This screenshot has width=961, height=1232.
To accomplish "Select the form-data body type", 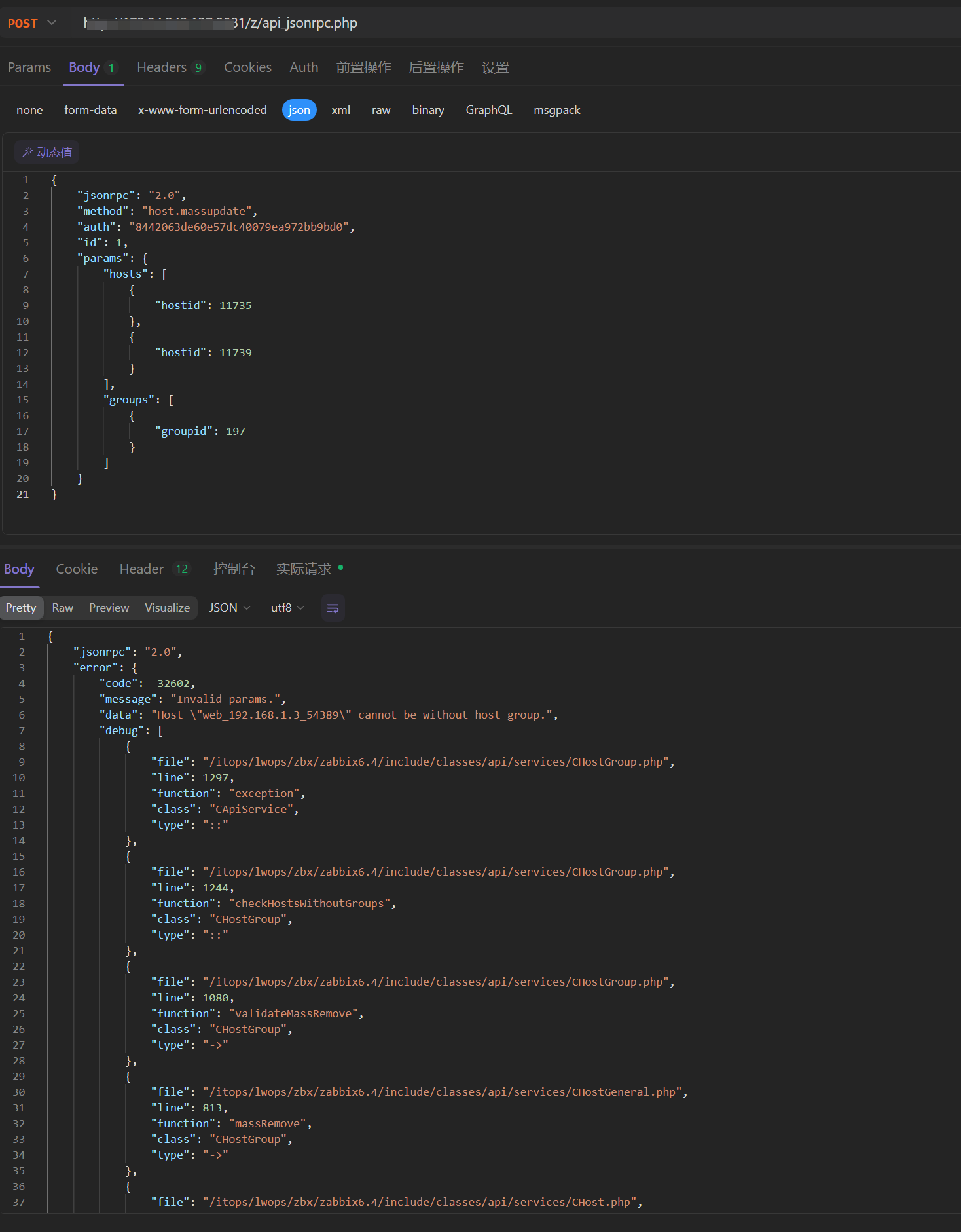I will 90,110.
